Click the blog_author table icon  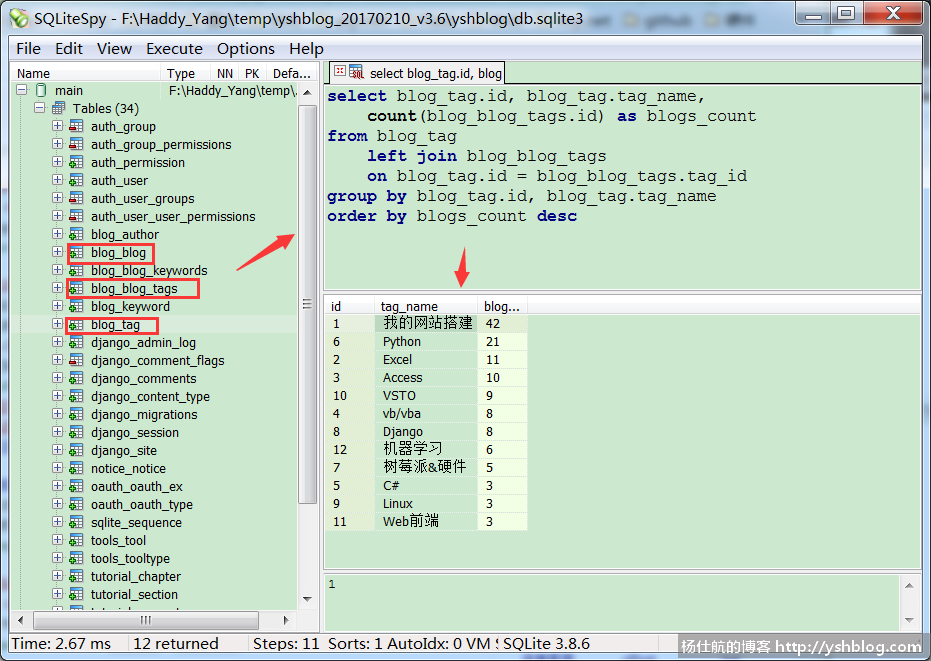(x=76, y=234)
